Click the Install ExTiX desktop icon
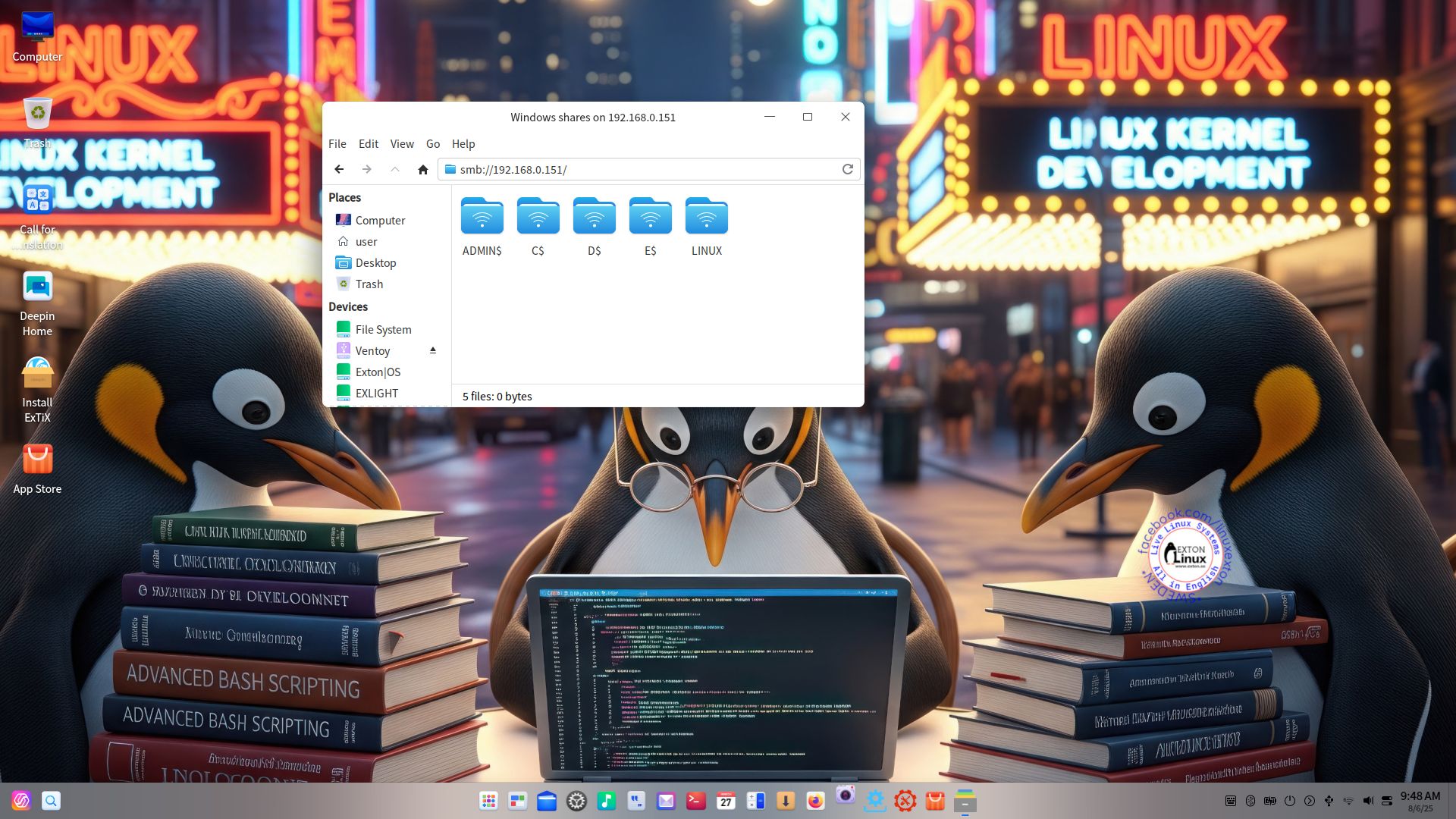The height and width of the screenshot is (819, 1456). [37, 390]
